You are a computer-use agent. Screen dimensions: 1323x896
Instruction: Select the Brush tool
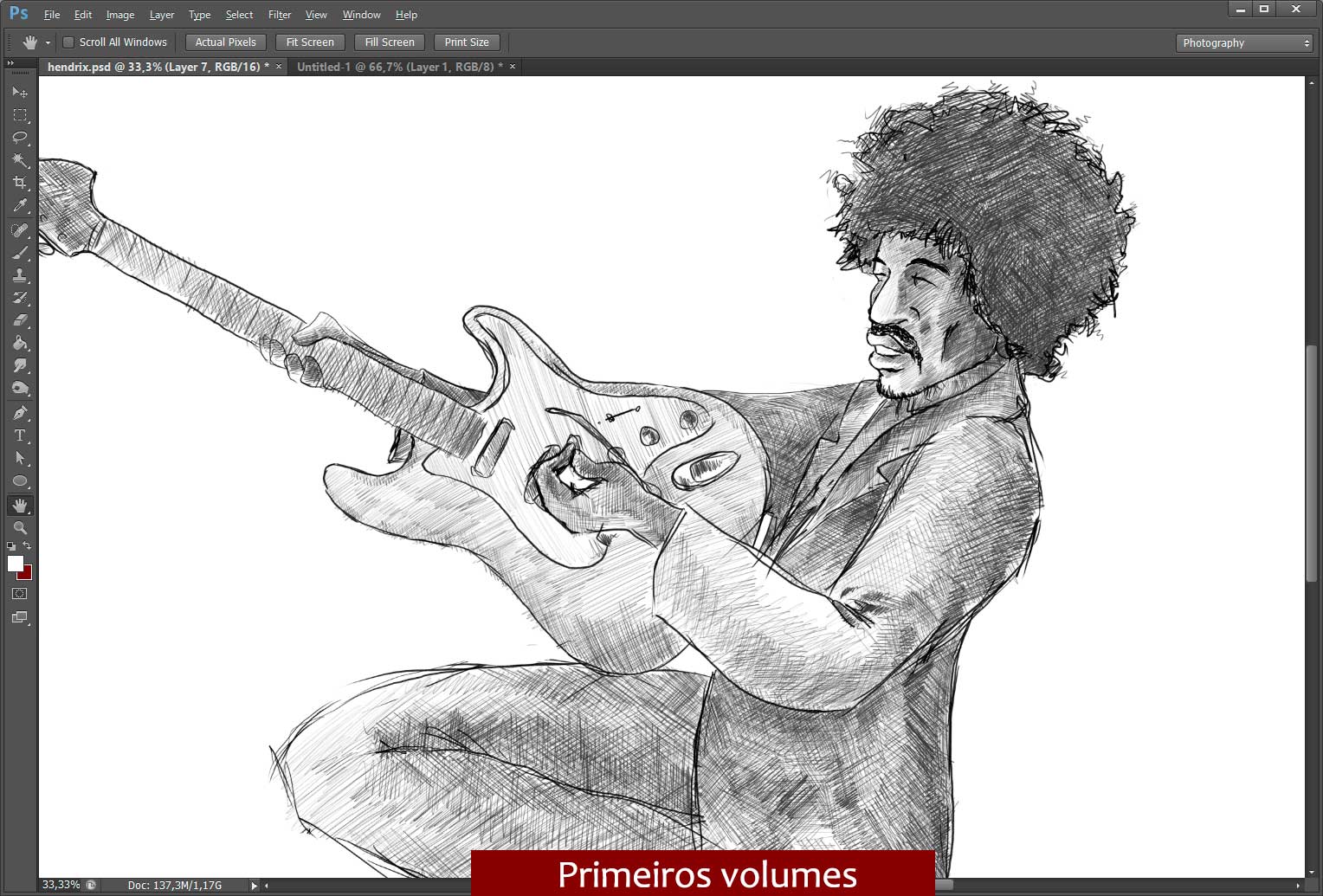click(20, 253)
